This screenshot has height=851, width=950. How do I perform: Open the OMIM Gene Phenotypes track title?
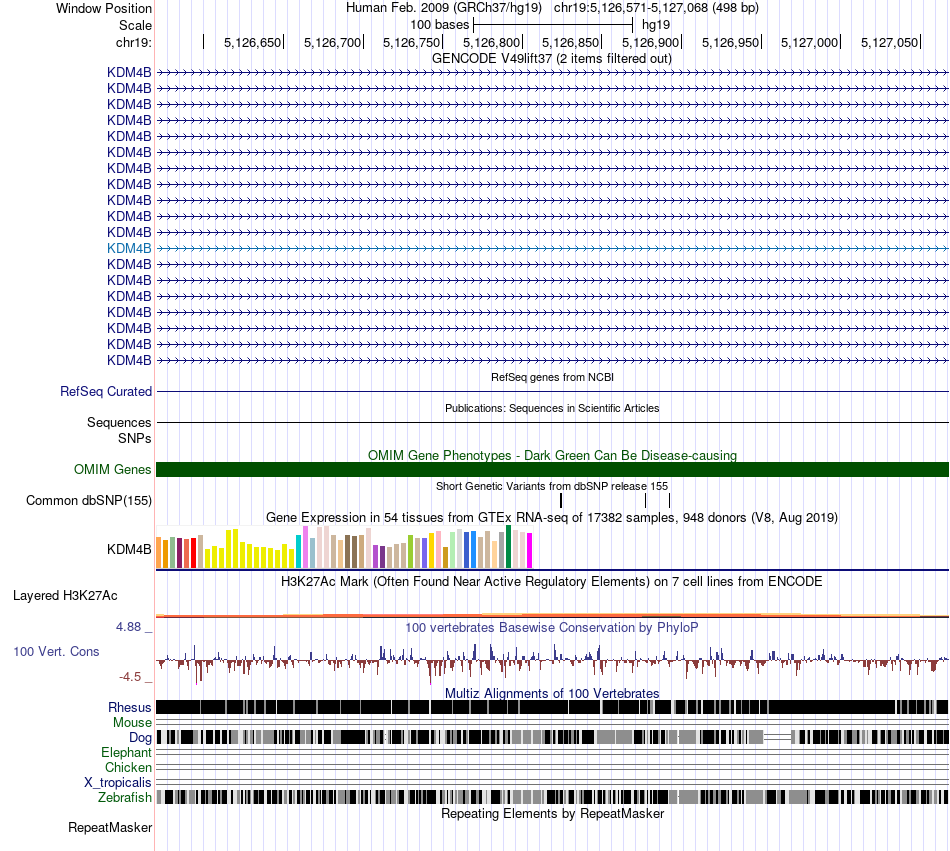[552, 455]
